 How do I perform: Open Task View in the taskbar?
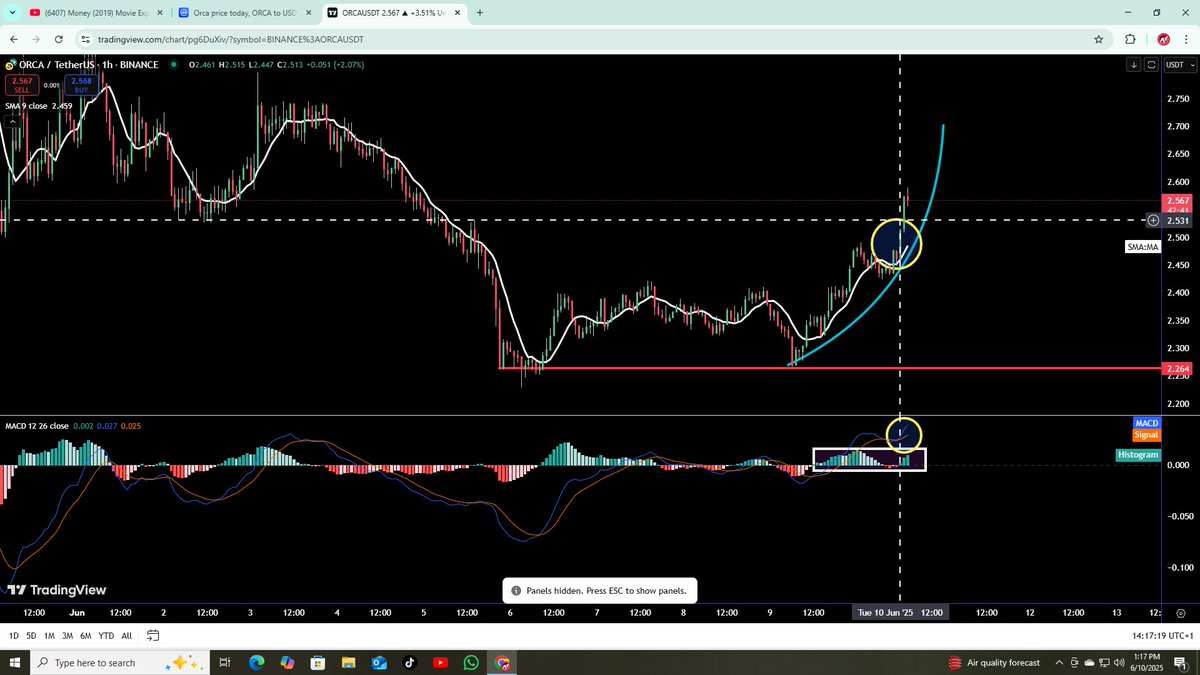point(225,662)
